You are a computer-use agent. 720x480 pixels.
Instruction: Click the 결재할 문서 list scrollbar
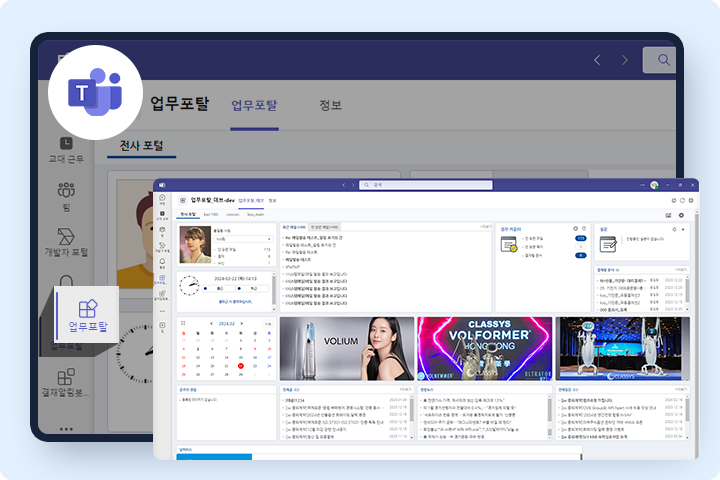click(x=688, y=294)
